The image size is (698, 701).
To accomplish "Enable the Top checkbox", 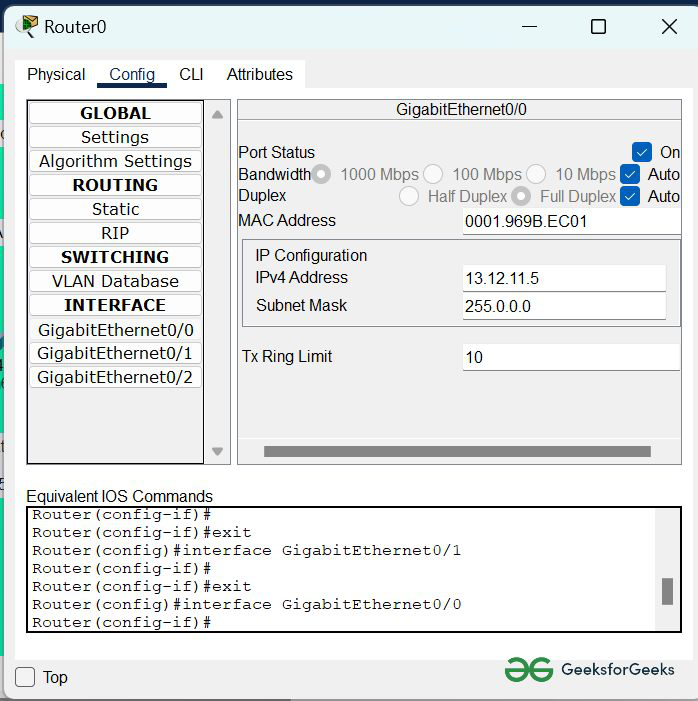I will [25, 677].
